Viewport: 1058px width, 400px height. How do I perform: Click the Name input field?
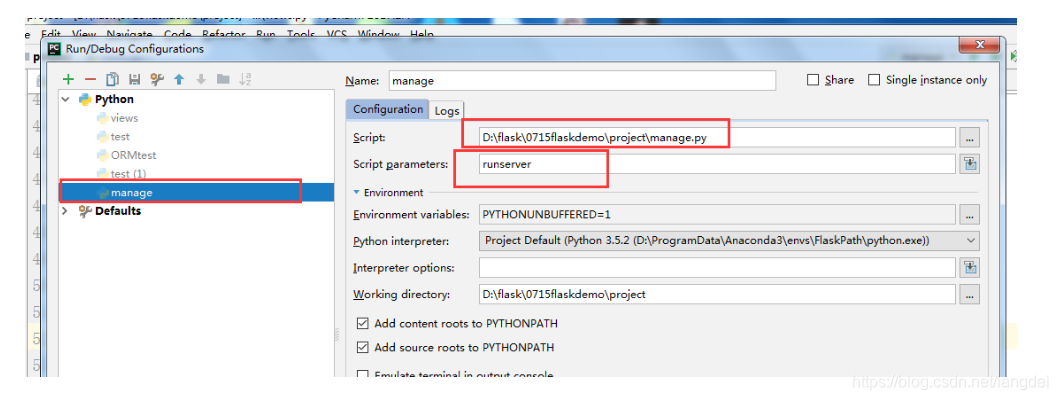582,81
